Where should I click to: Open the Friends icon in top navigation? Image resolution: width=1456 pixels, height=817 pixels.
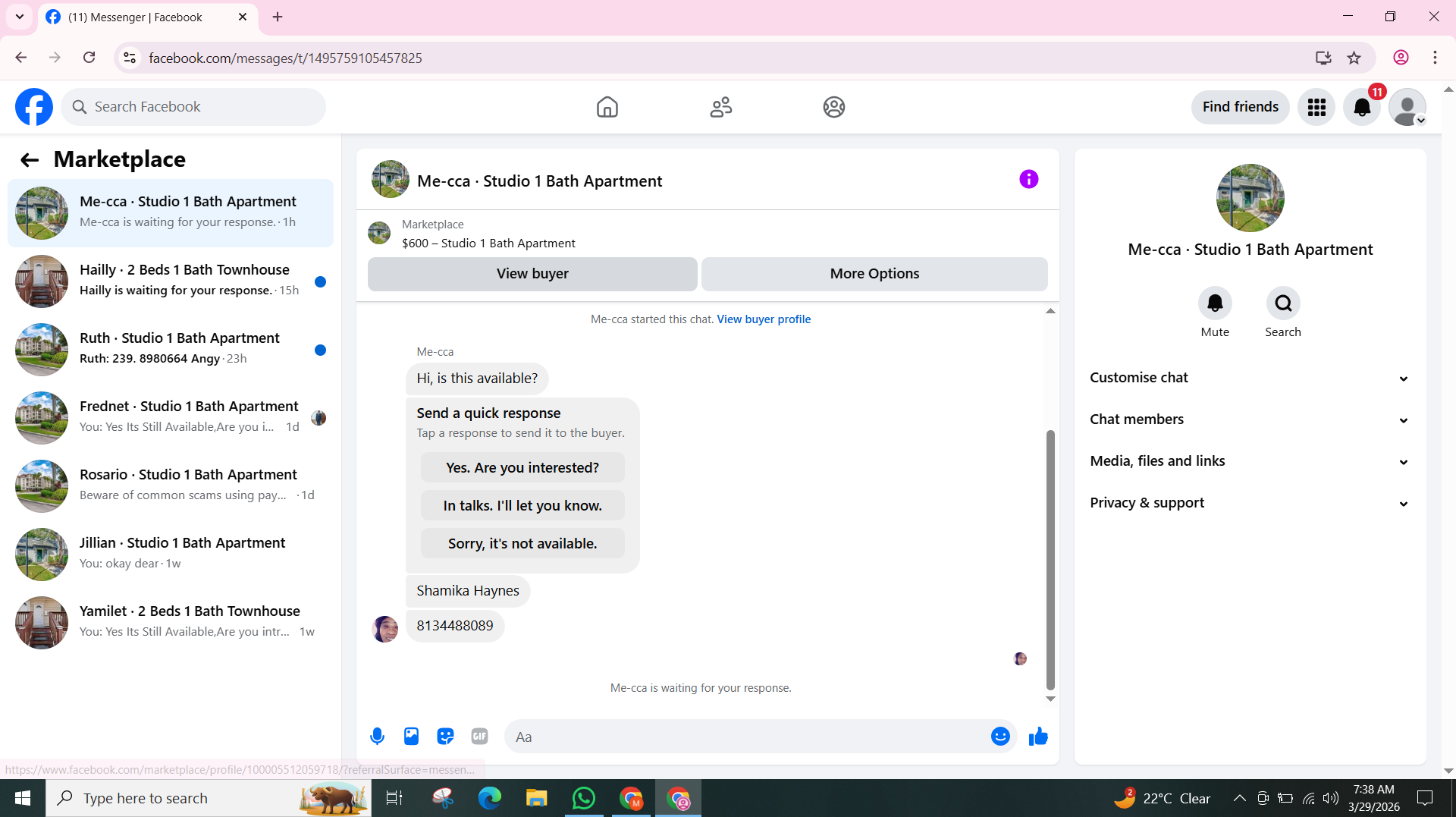720,107
